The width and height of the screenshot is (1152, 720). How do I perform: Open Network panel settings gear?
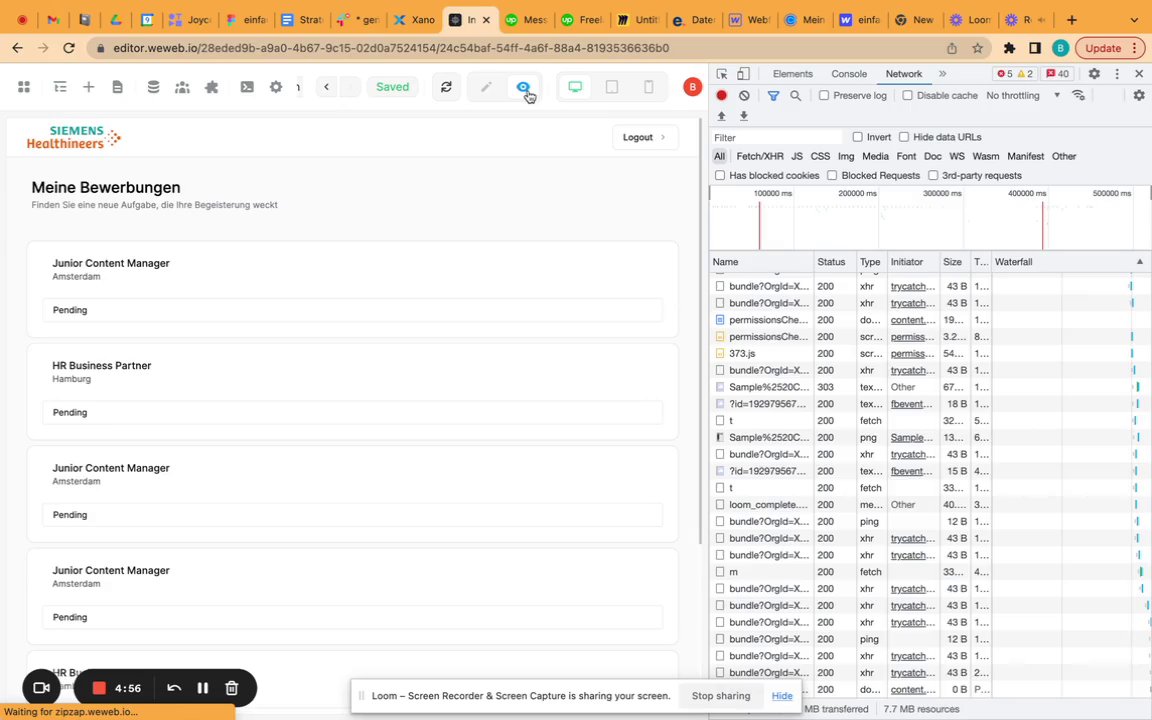click(x=1139, y=96)
